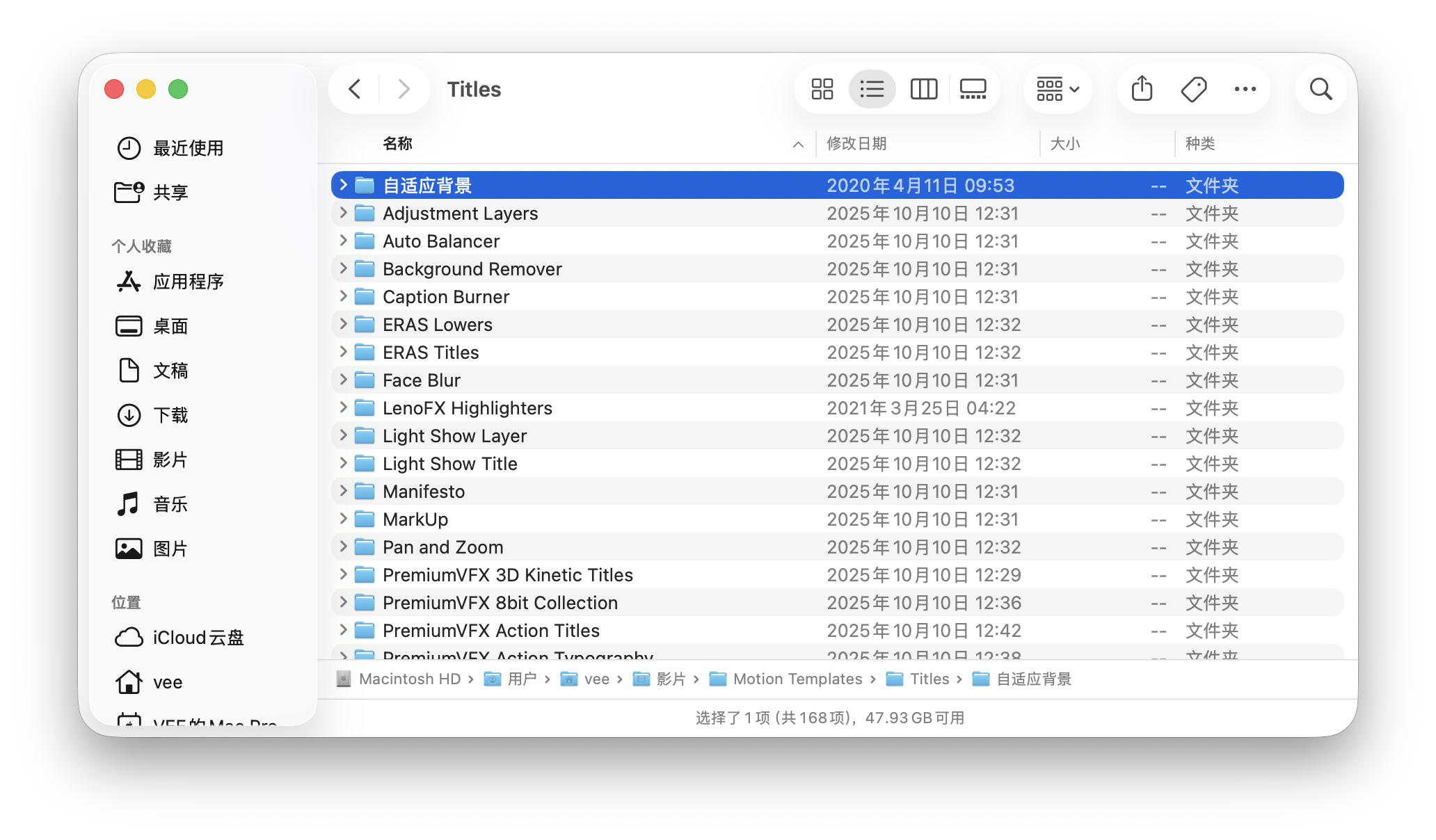Image resolution: width=1436 pixels, height=840 pixels.
Task: Open 应用程序 in the sidebar
Action: click(x=188, y=282)
